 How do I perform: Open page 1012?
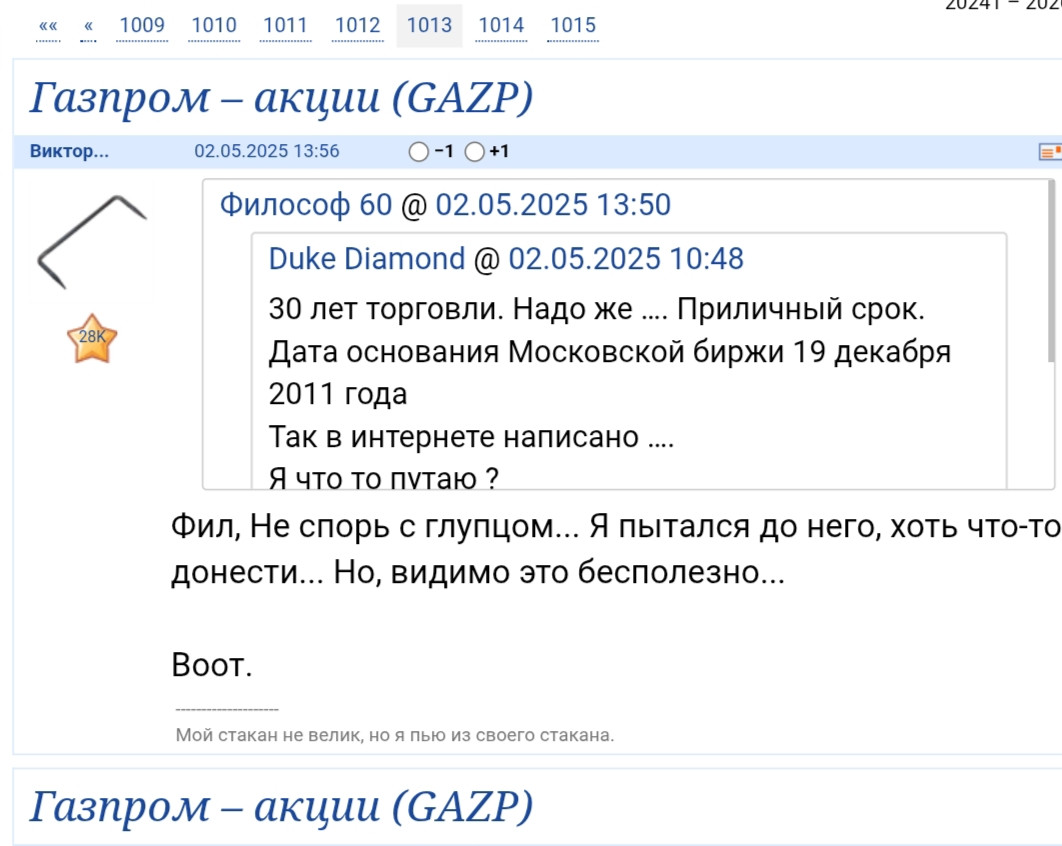358,26
